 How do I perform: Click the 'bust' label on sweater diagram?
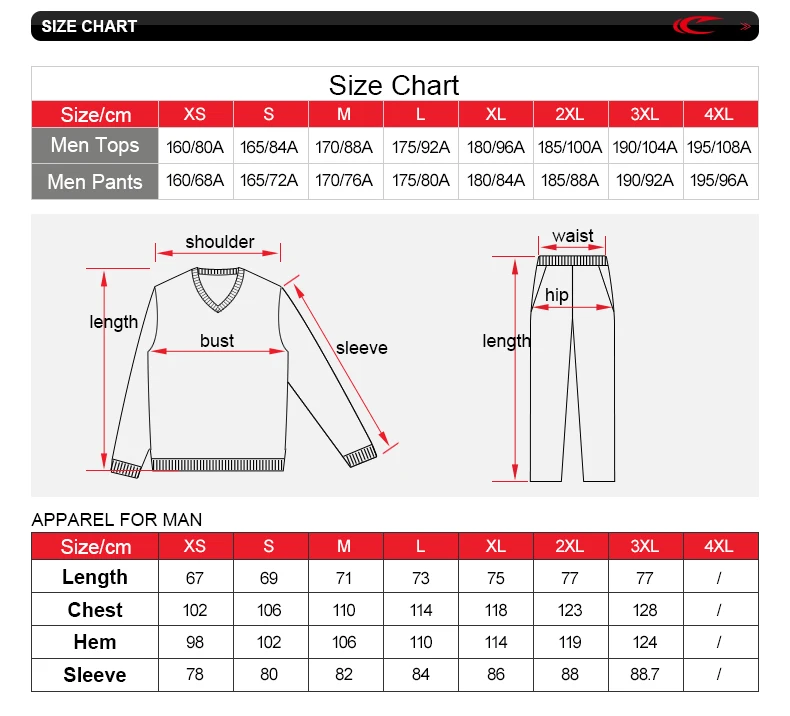click(217, 341)
